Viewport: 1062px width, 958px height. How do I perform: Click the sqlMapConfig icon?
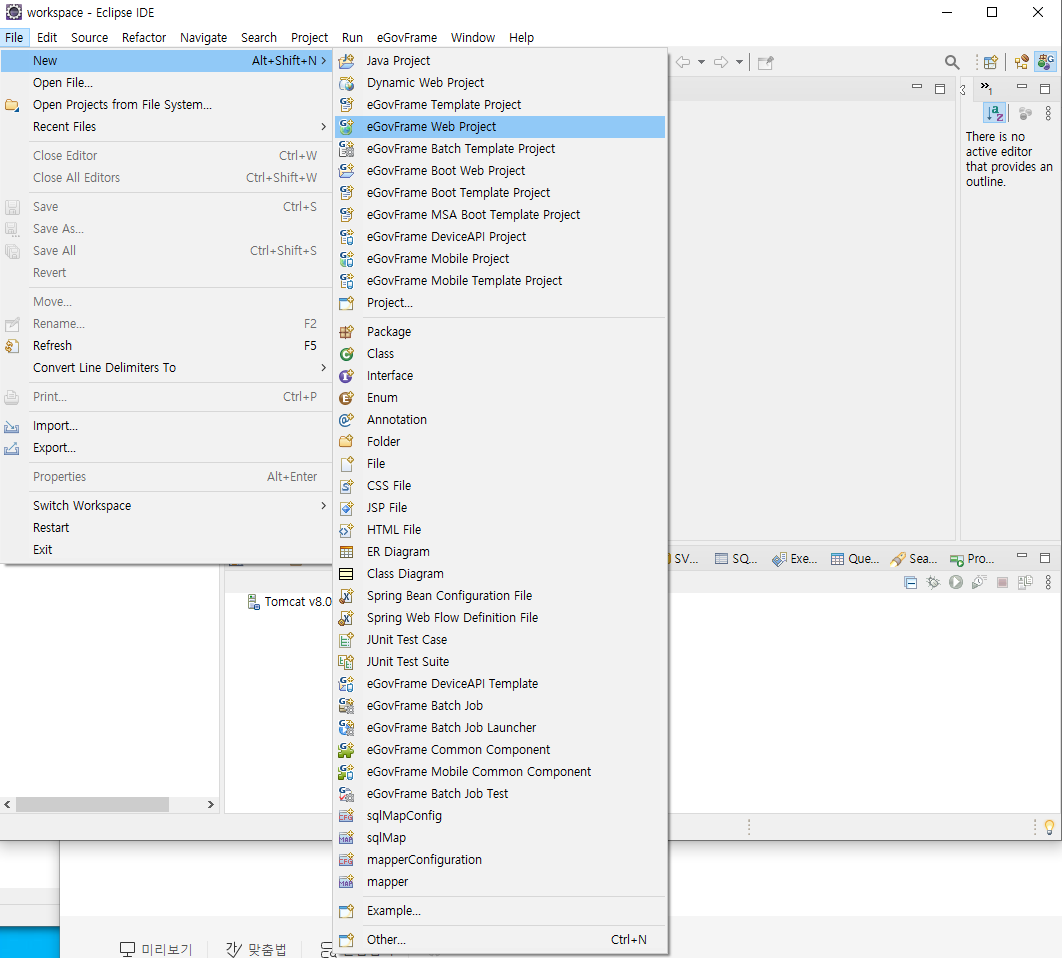(346, 816)
